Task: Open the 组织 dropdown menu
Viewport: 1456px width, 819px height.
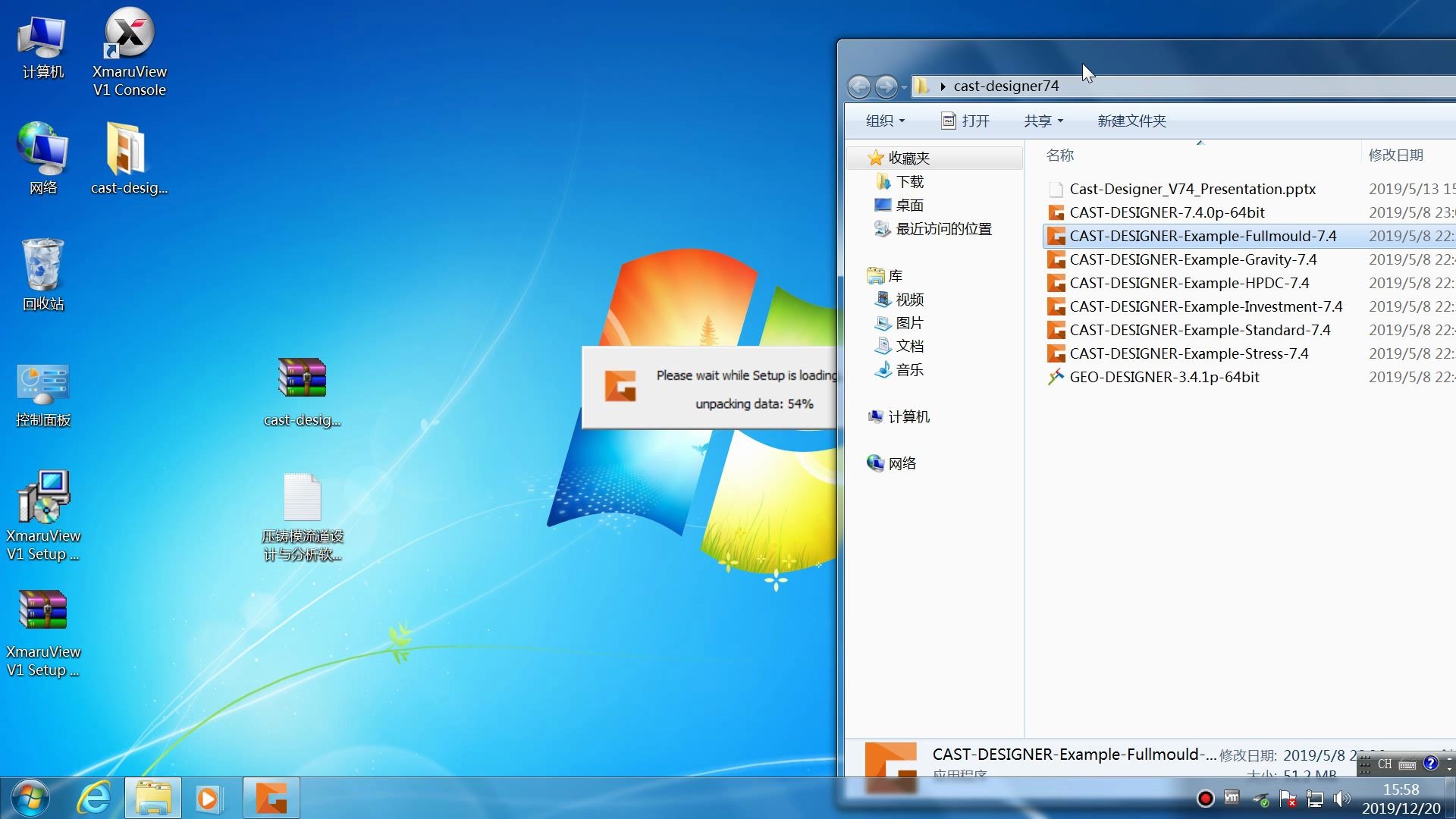Action: point(885,121)
